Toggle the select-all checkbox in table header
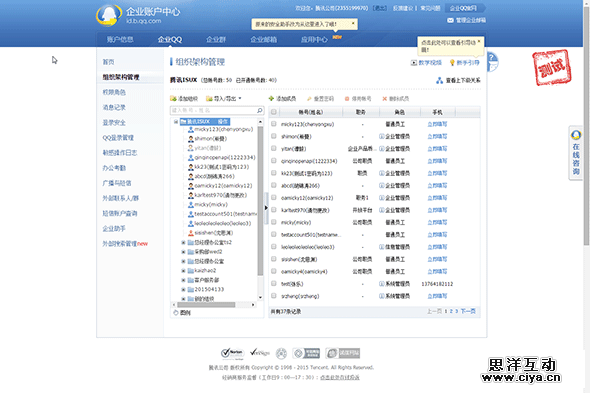The height and width of the screenshot is (393, 590). pyautogui.click(x=274, y=112)
